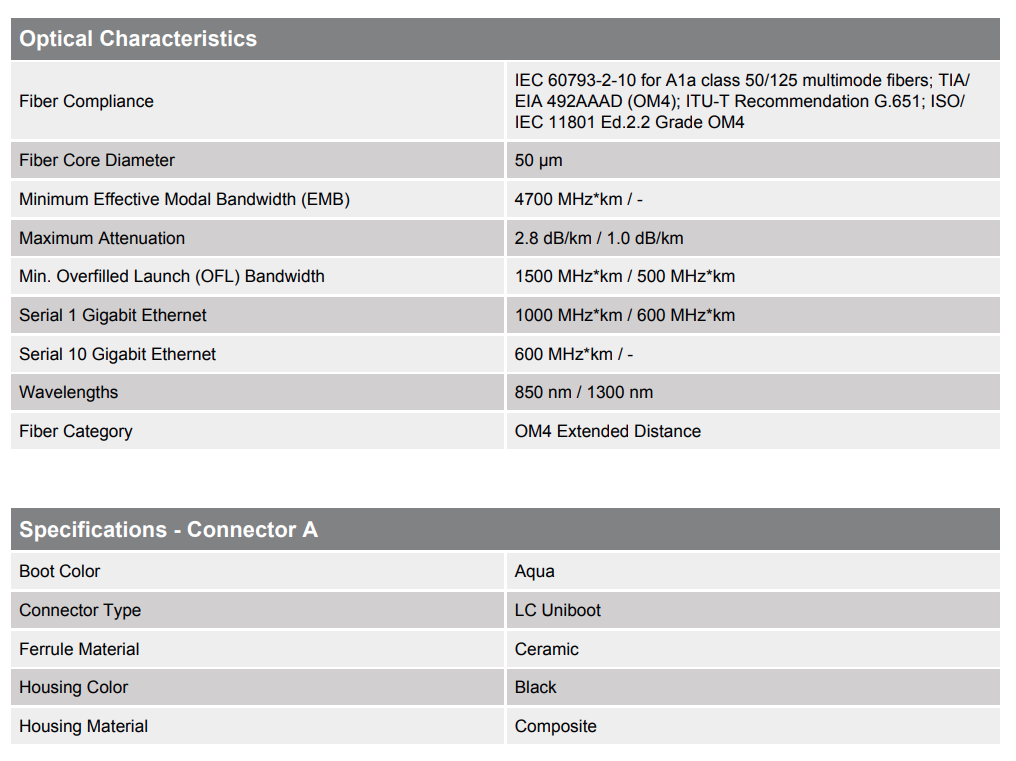Image resolution: width=1016 pixels, height=761 pixels.
Task: Select the Fiber Core Diameter label
Action: tap(97, 160)
